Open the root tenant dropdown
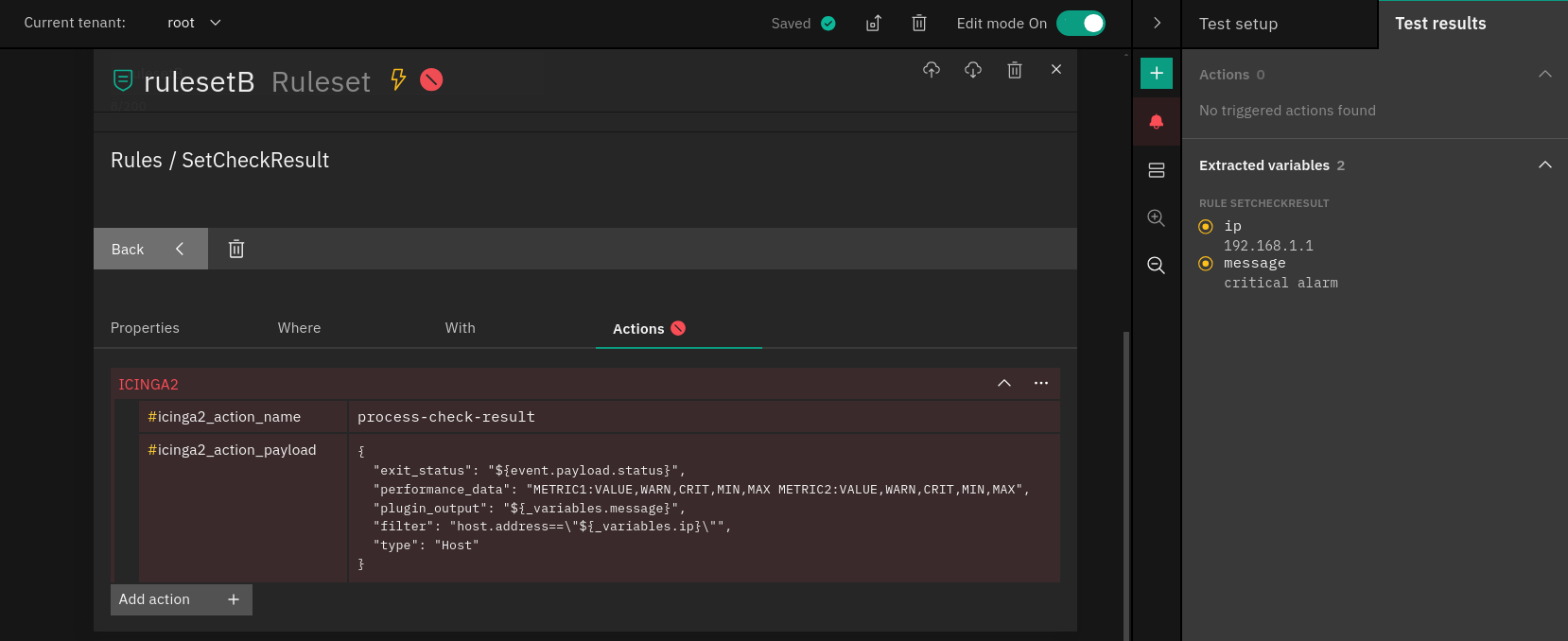 coord(194,23)
